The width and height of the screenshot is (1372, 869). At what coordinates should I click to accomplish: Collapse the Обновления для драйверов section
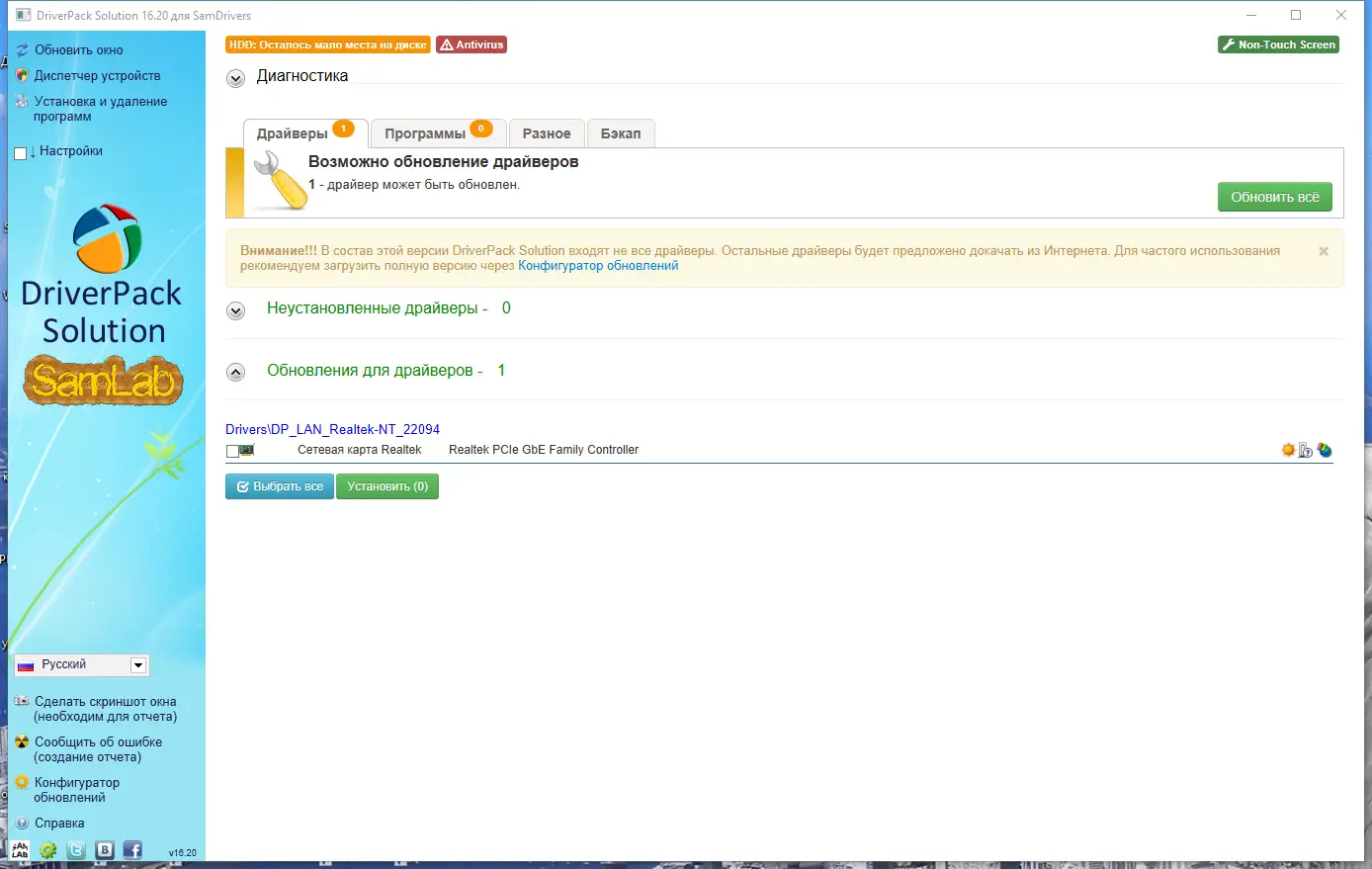235,373
